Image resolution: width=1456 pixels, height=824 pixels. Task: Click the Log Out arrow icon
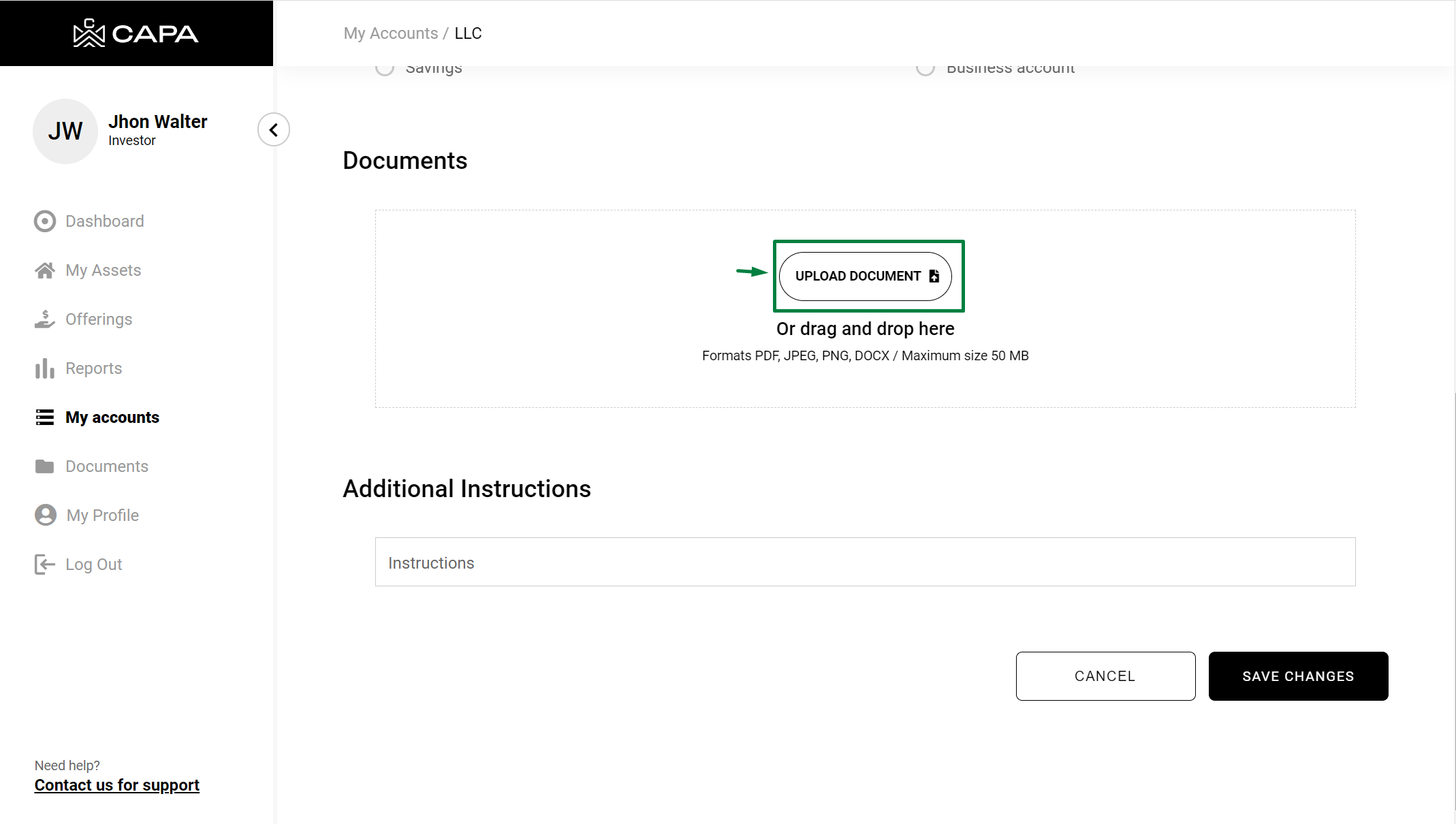tap(45, 565)
